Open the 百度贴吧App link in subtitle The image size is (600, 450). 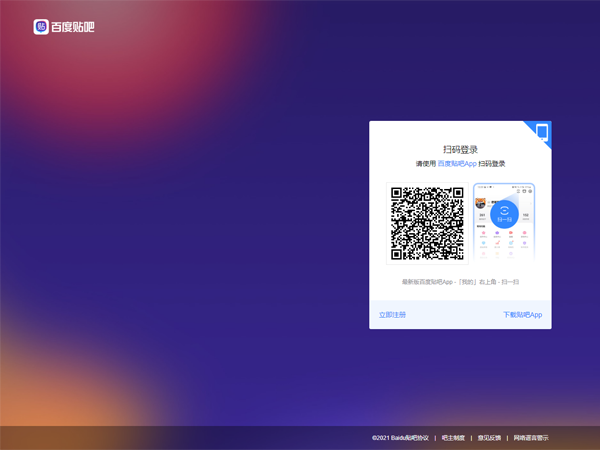point(457,164)
